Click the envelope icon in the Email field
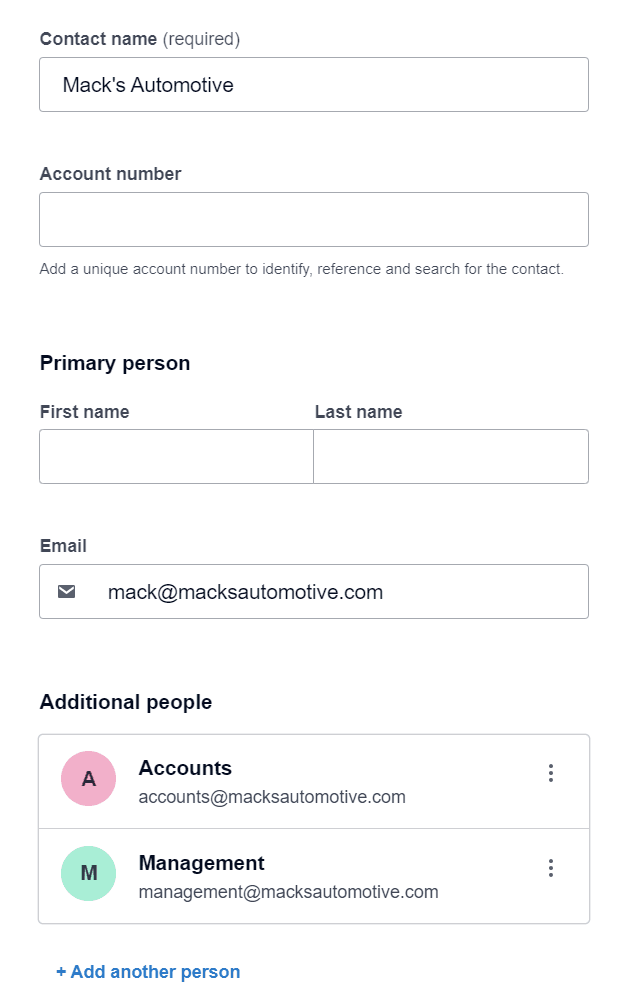Image resolution: width=629 pixels, height=1002 pixels. [66, 591]
